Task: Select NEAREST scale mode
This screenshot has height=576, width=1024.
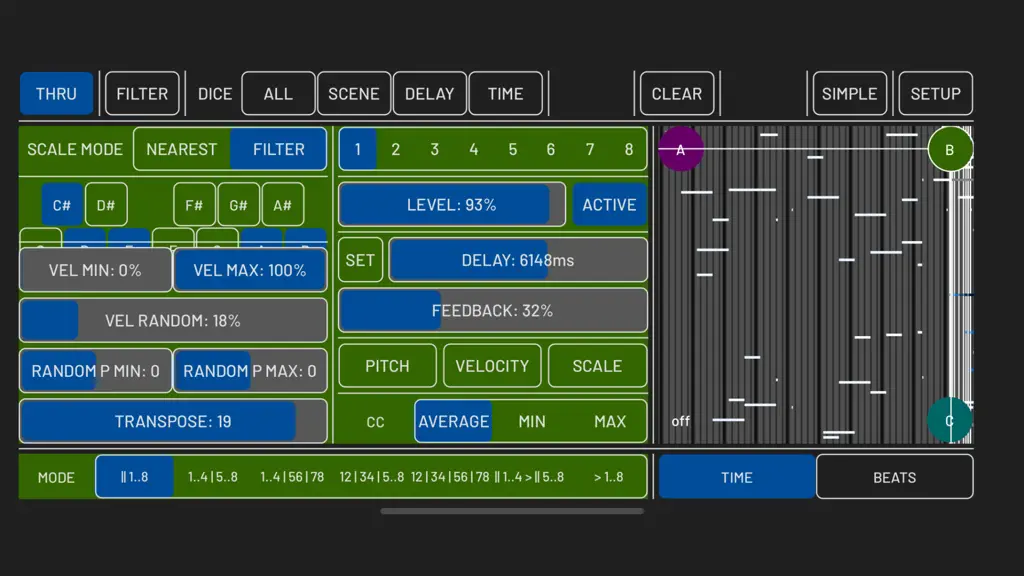Action: (x=182, y=150)
